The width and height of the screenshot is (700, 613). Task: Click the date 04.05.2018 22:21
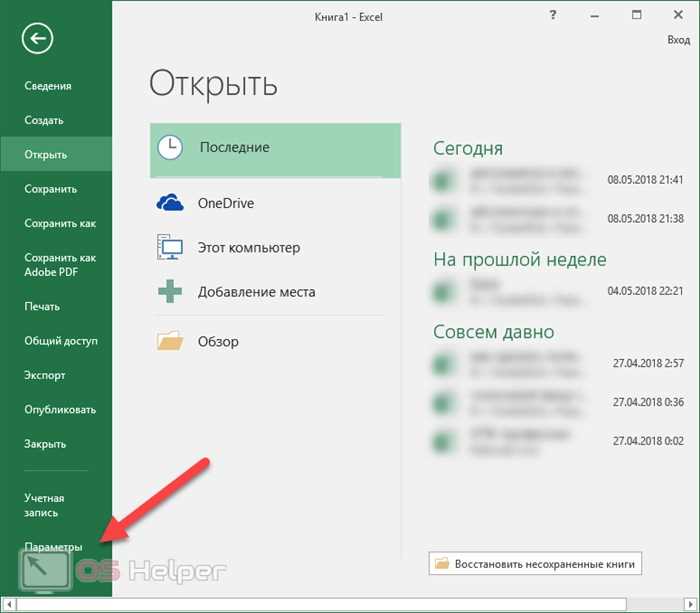645,291
